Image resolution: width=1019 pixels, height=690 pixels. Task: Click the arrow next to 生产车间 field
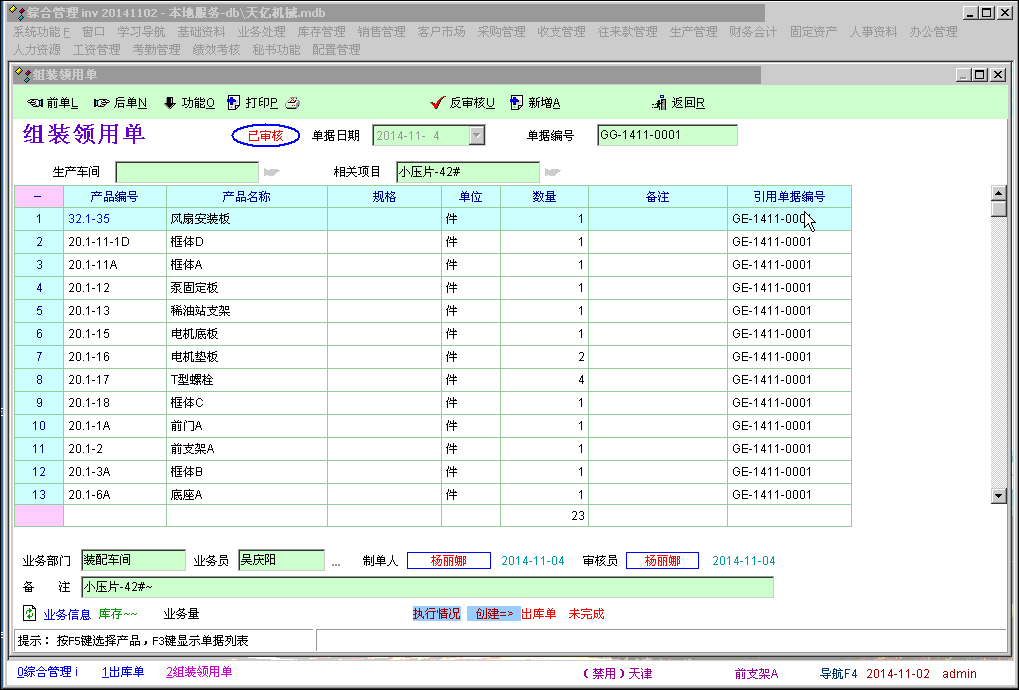[271, 172]
